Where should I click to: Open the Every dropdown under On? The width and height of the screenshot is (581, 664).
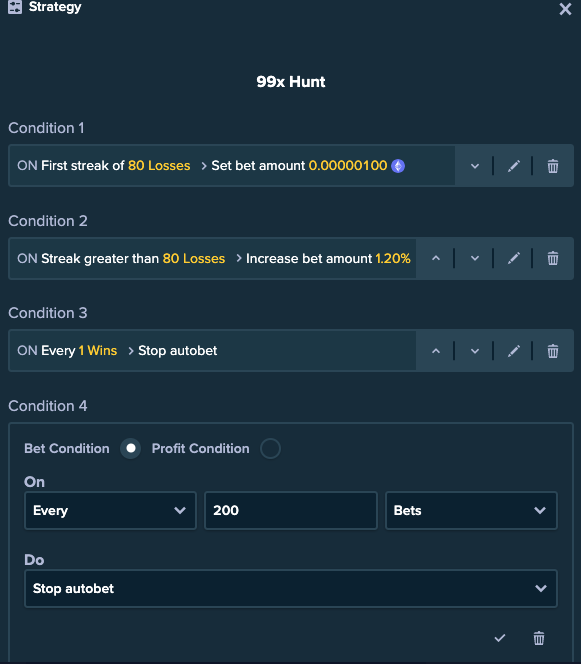coord(110,510)
